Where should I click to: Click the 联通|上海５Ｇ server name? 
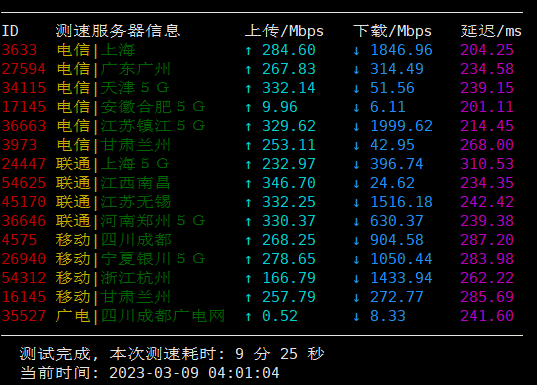[x=113, y=164]
